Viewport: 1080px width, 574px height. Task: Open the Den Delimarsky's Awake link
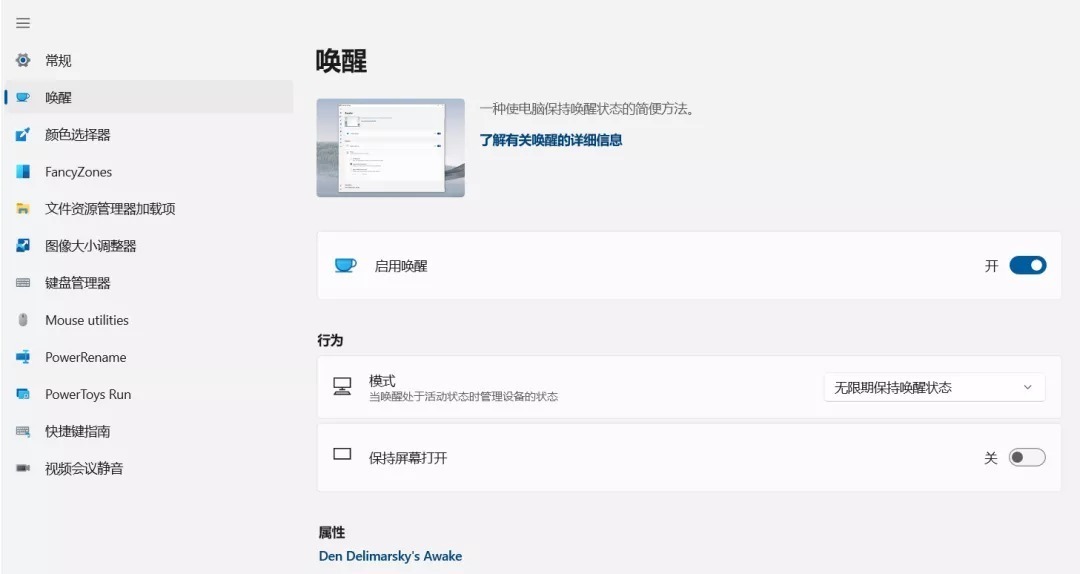[x=390, y=556]
